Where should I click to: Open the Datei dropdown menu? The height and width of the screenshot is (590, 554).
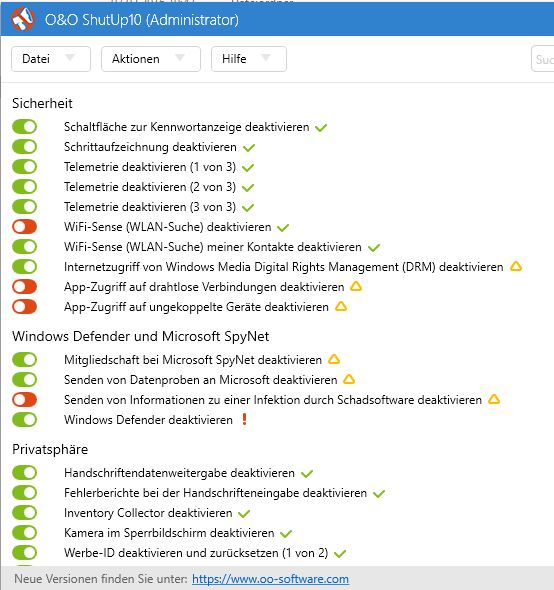[x=51, y=59]
